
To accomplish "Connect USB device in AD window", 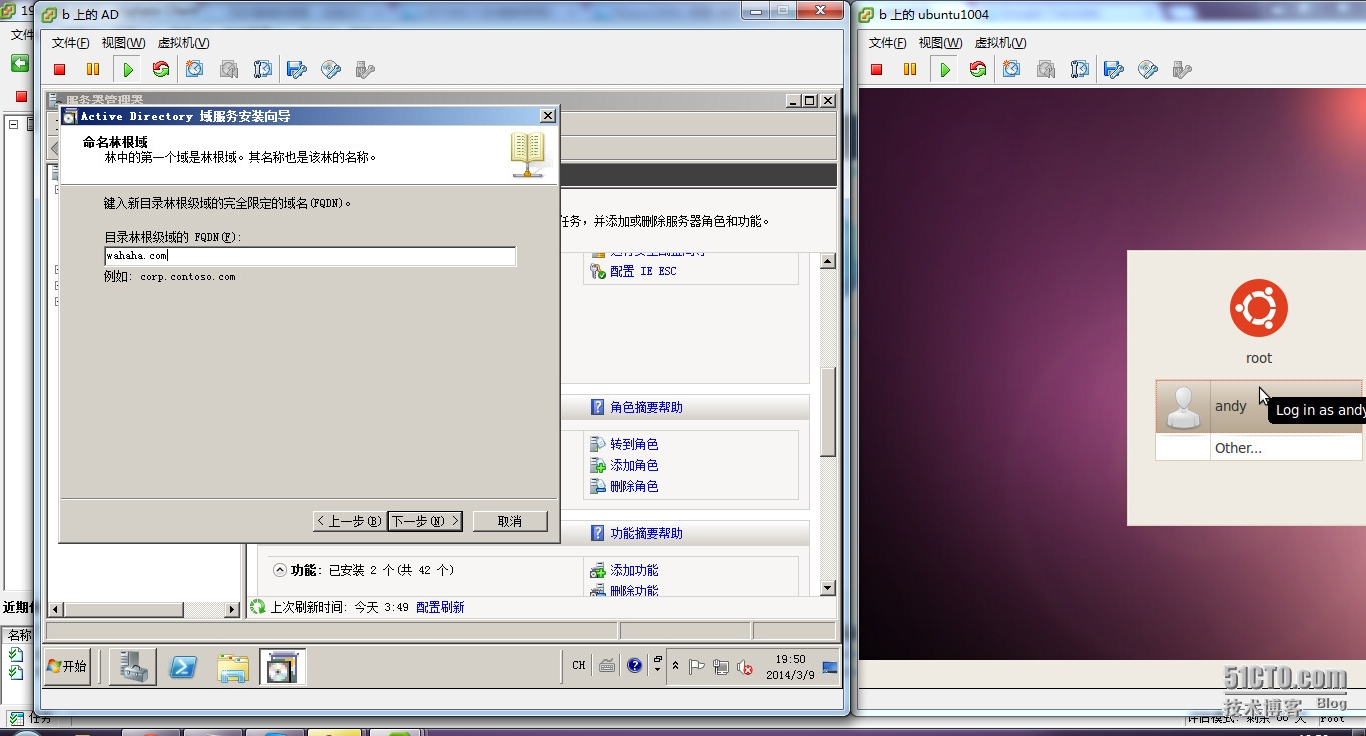I will click(x=365, y=69).
